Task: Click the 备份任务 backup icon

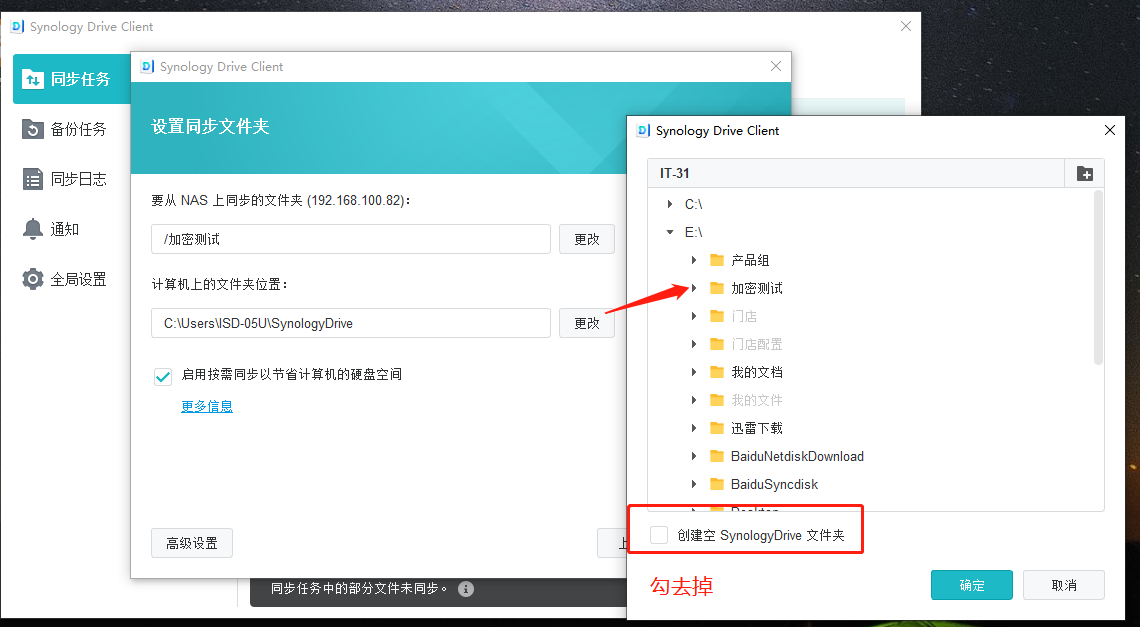Action: (33, 129)
